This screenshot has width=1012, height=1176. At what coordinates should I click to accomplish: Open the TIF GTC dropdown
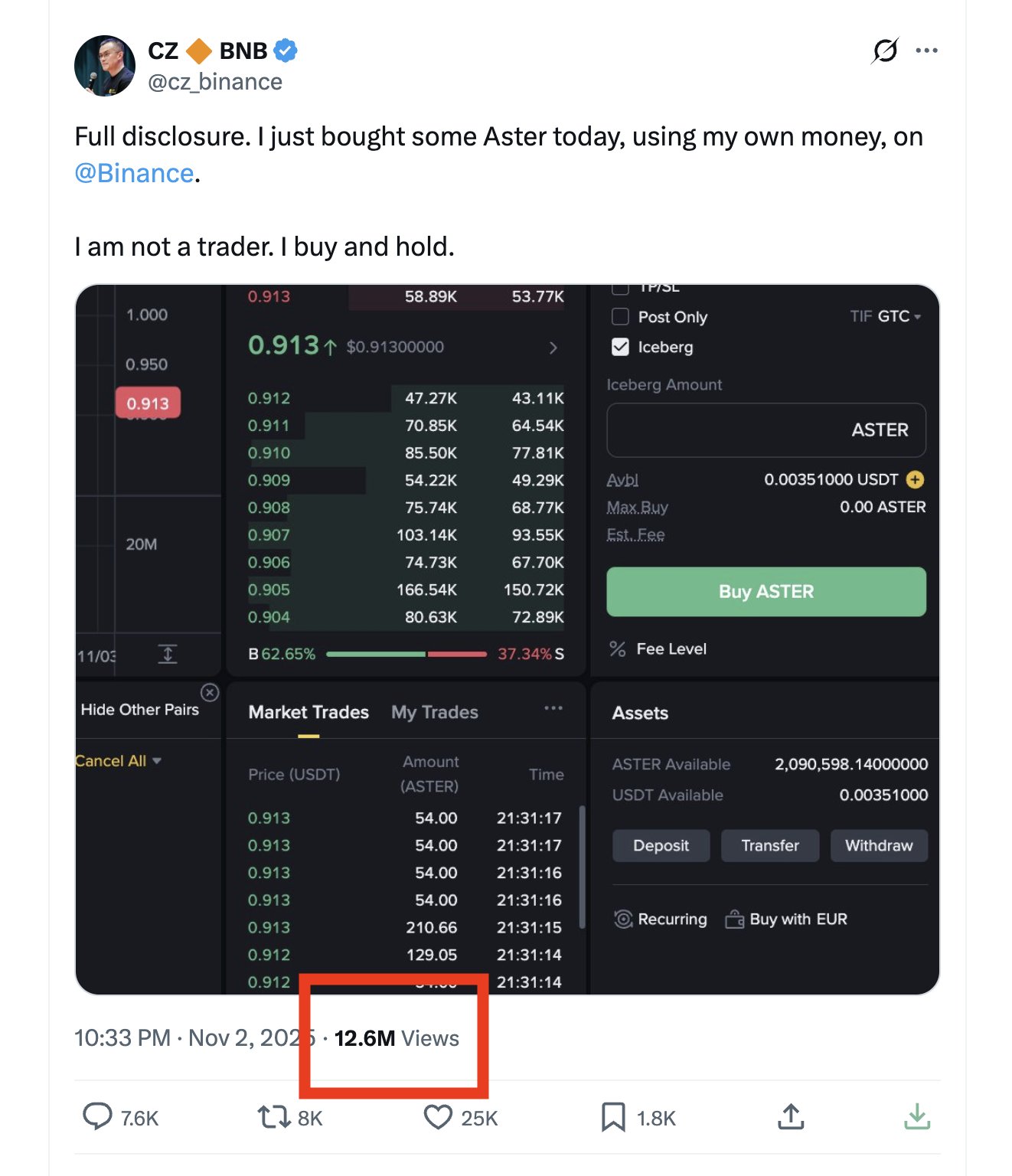[886, 316]
